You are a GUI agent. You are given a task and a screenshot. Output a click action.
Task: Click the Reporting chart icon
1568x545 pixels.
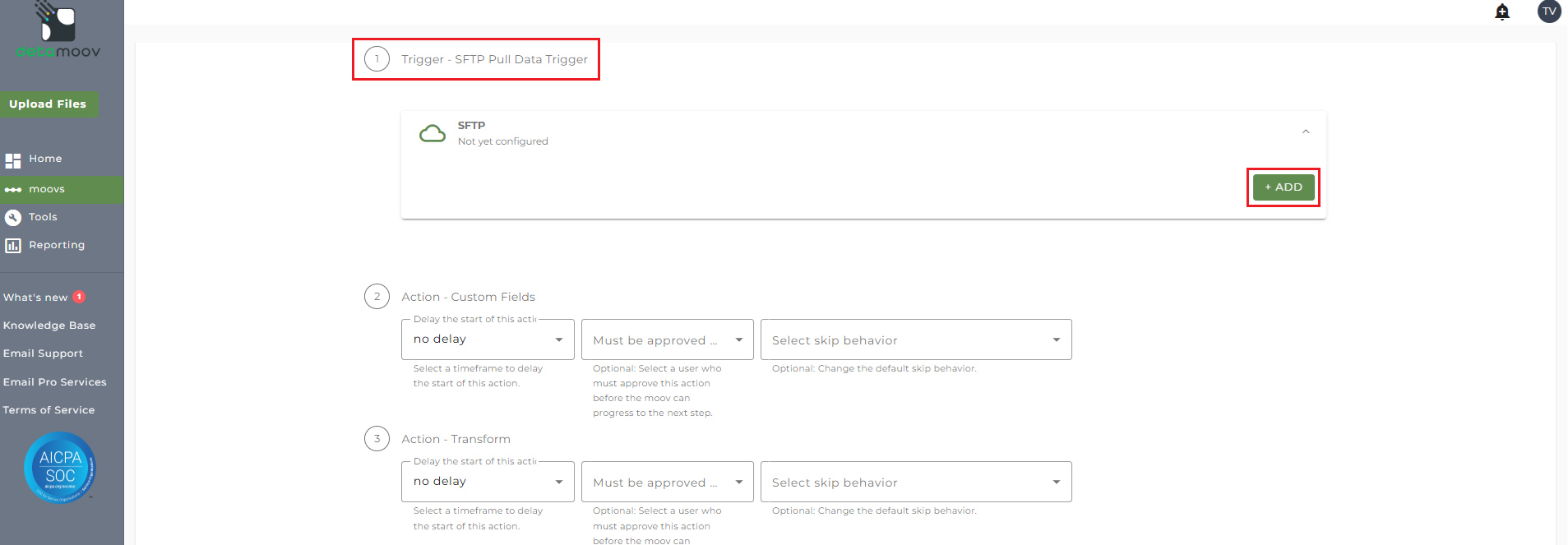click(x=13, y=245)
